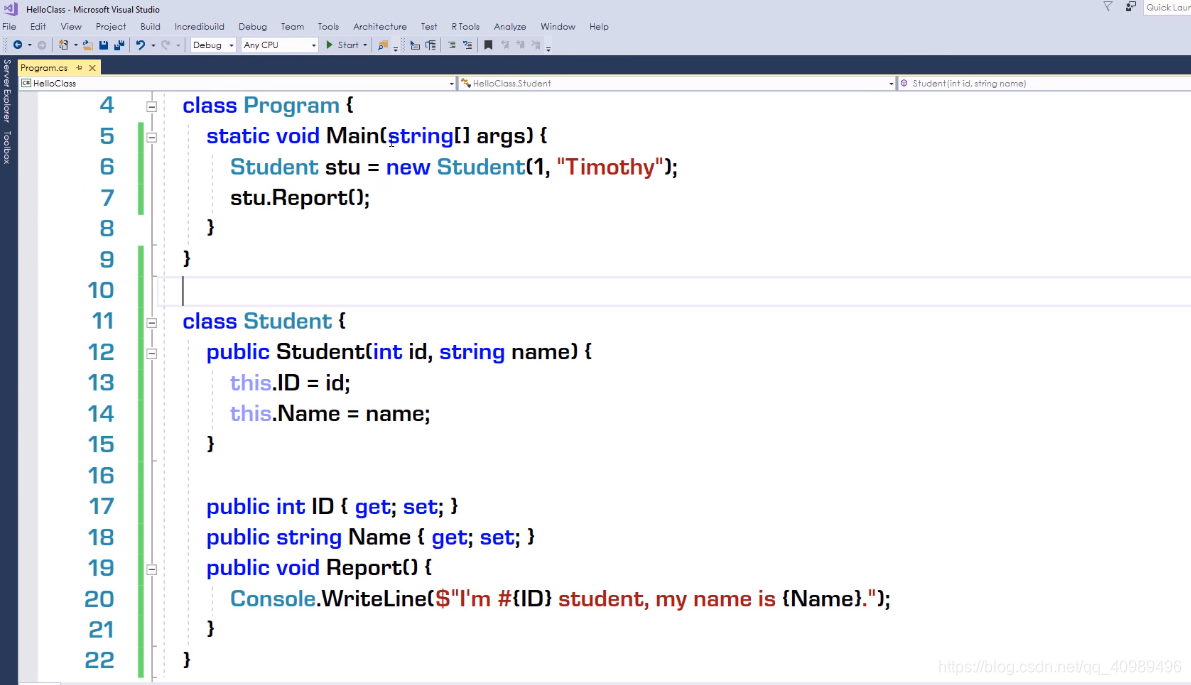
Task: Click Console on line 20
Action: (273, 598)
